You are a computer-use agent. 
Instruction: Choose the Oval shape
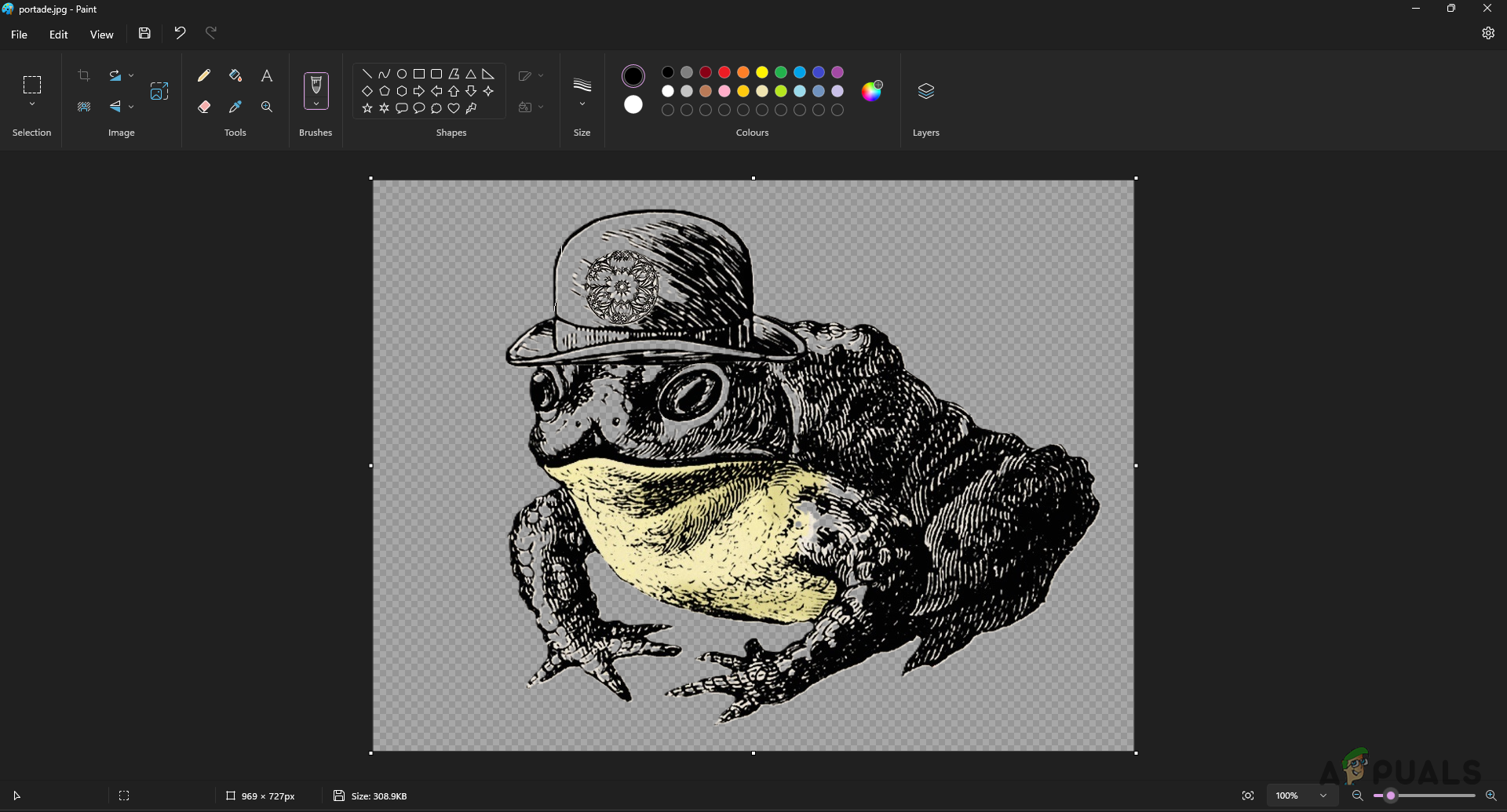[x=402, y=74]
